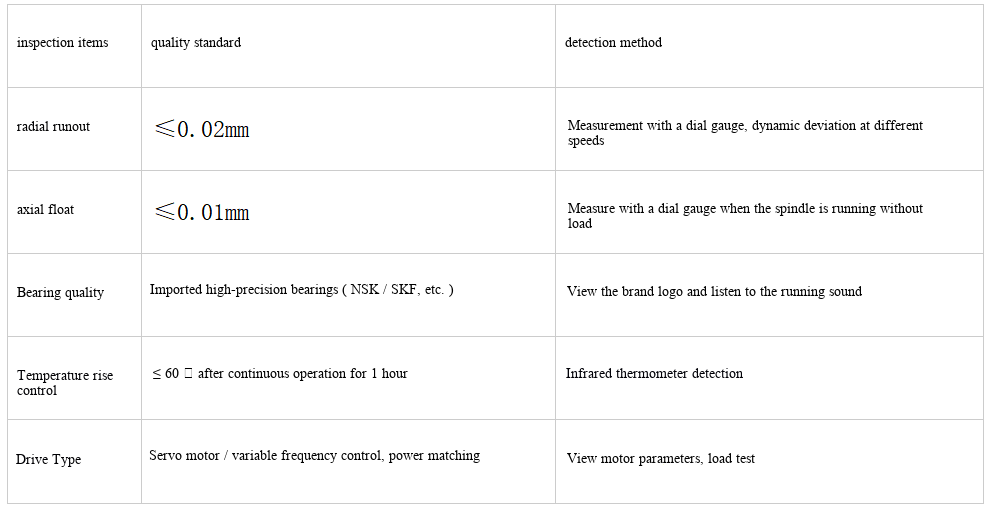992x507 pixels.
Task: Click 'View motor parameters, load test' text
Action: 660,459
